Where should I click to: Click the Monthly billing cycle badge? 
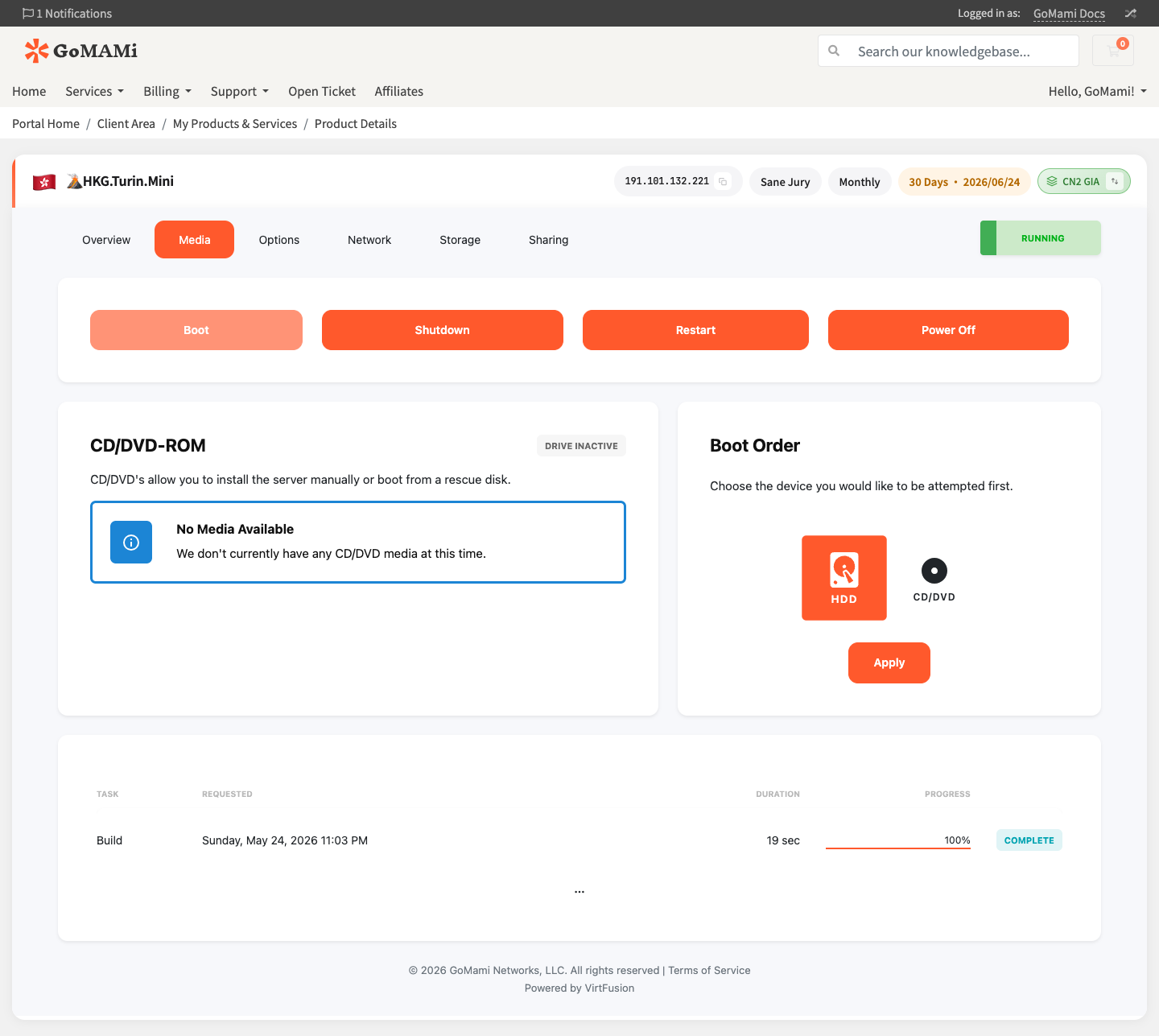click(860, 182)
